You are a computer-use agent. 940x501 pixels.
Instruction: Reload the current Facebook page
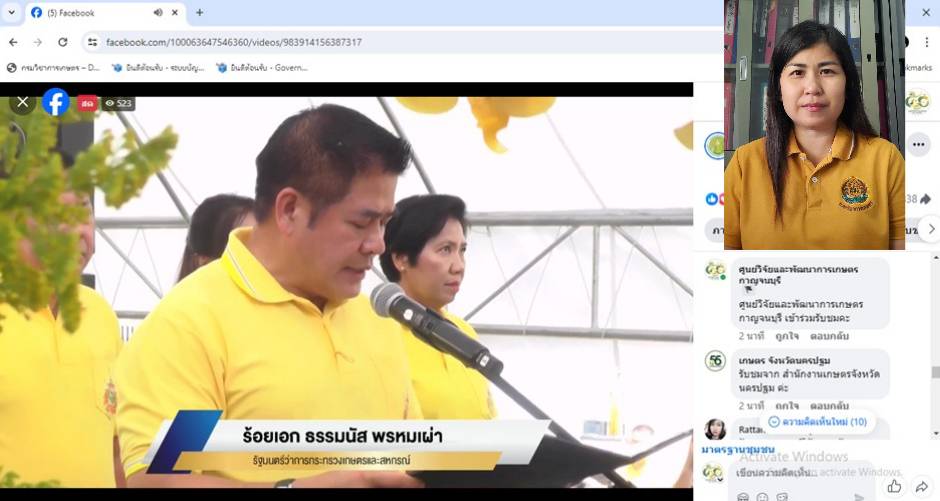62,42
